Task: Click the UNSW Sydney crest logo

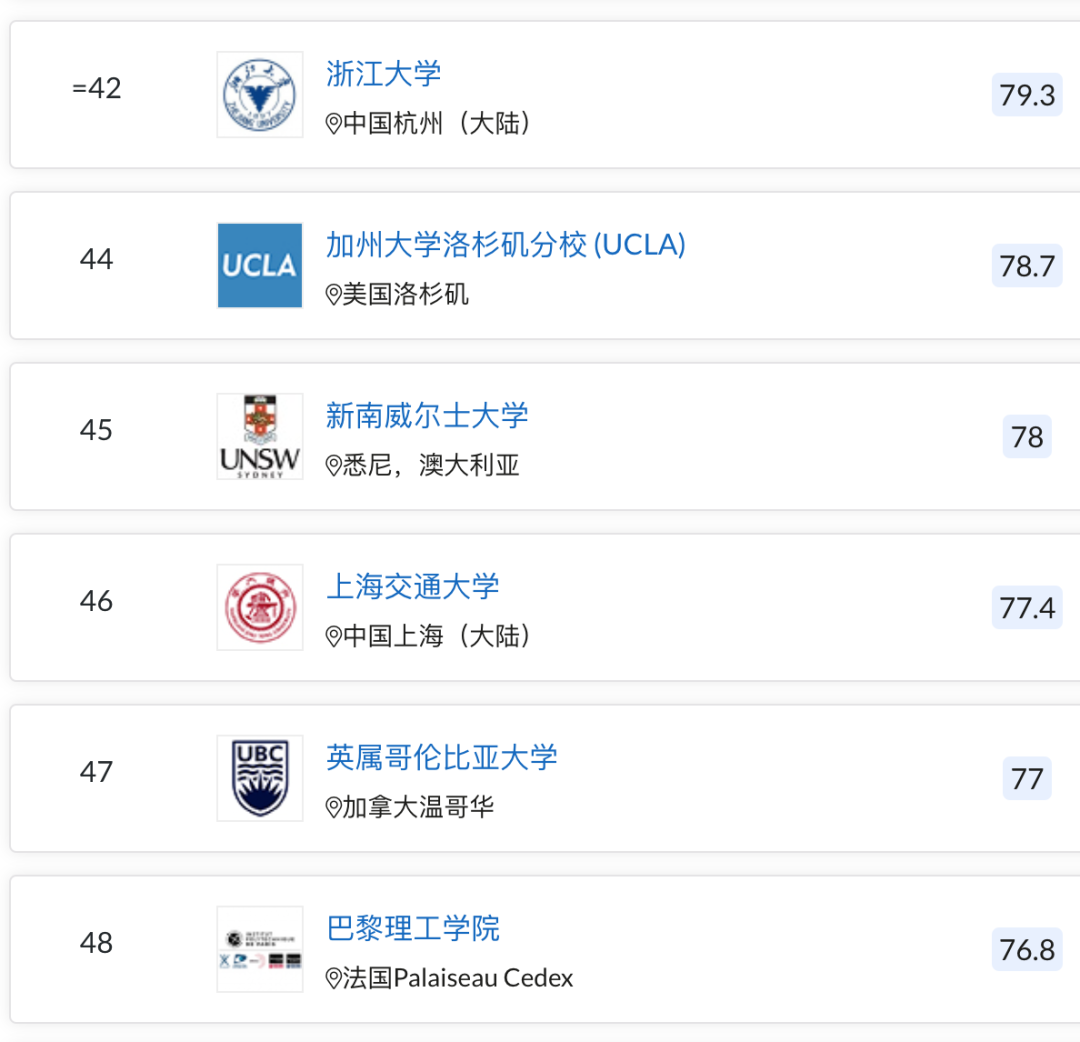Action: click(260, 436)
